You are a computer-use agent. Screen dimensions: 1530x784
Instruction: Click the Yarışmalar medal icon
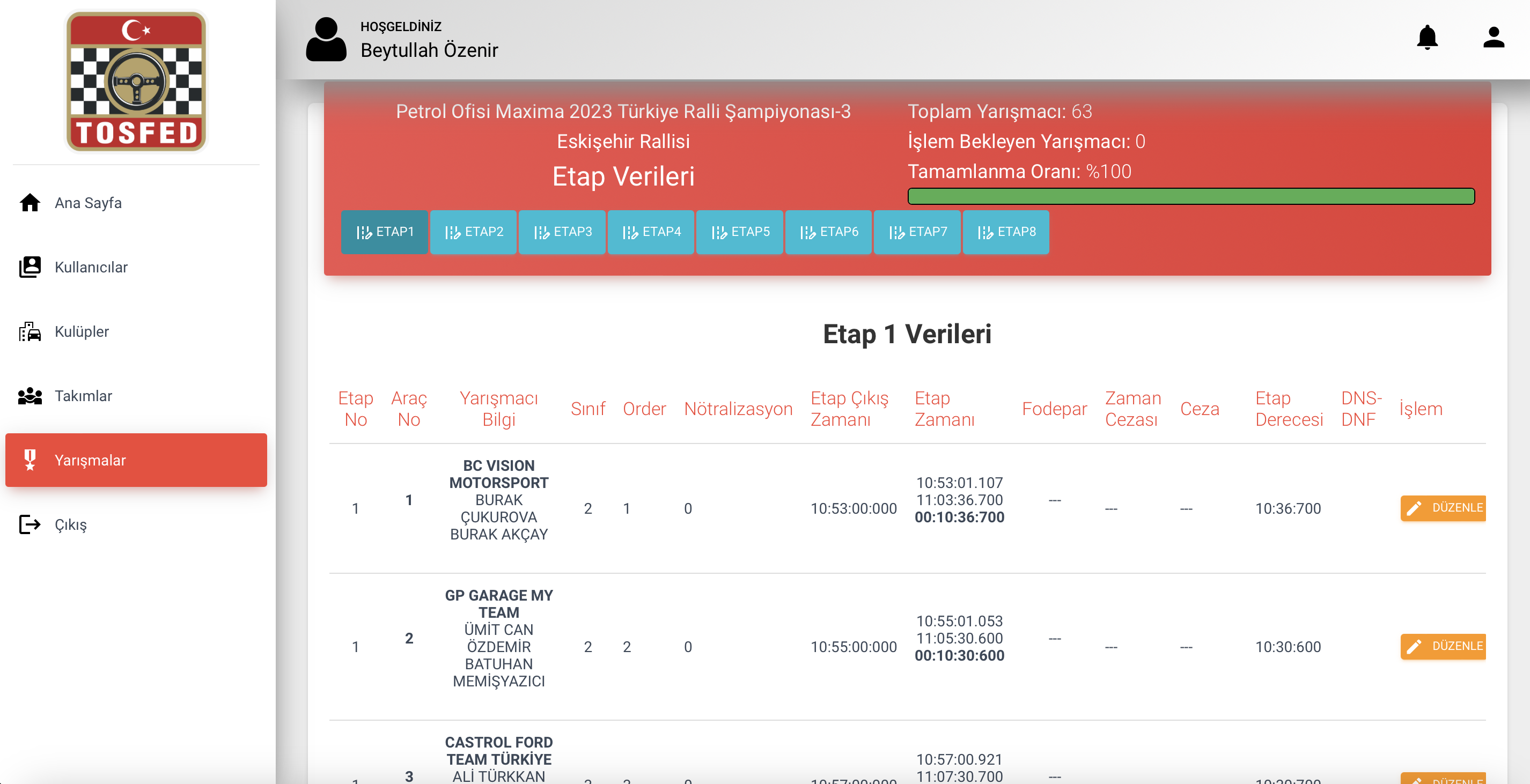30,460
